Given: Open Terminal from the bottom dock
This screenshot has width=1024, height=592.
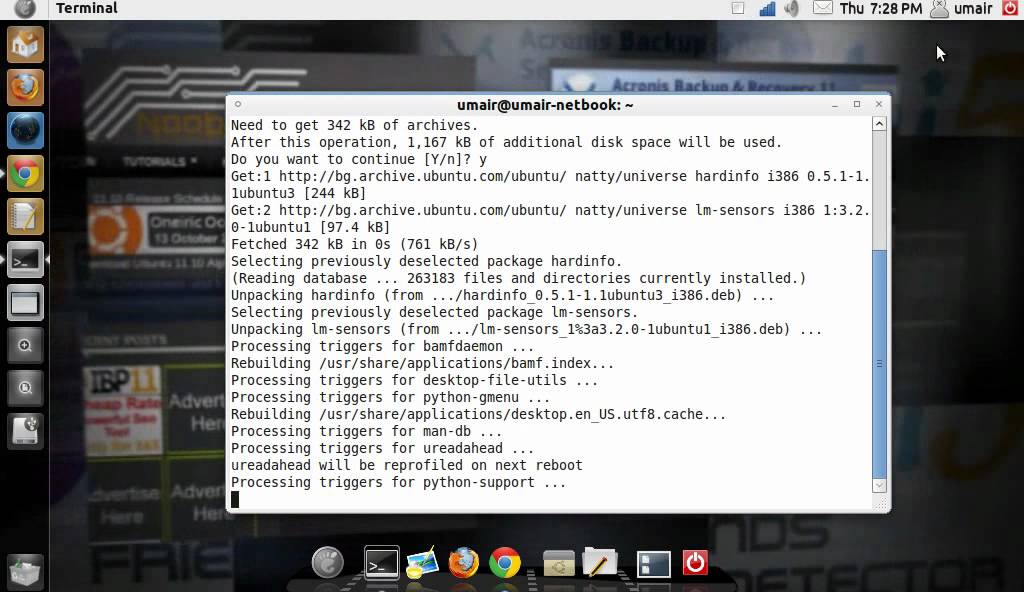Looking at the screenshot, I should click(381, 562).
